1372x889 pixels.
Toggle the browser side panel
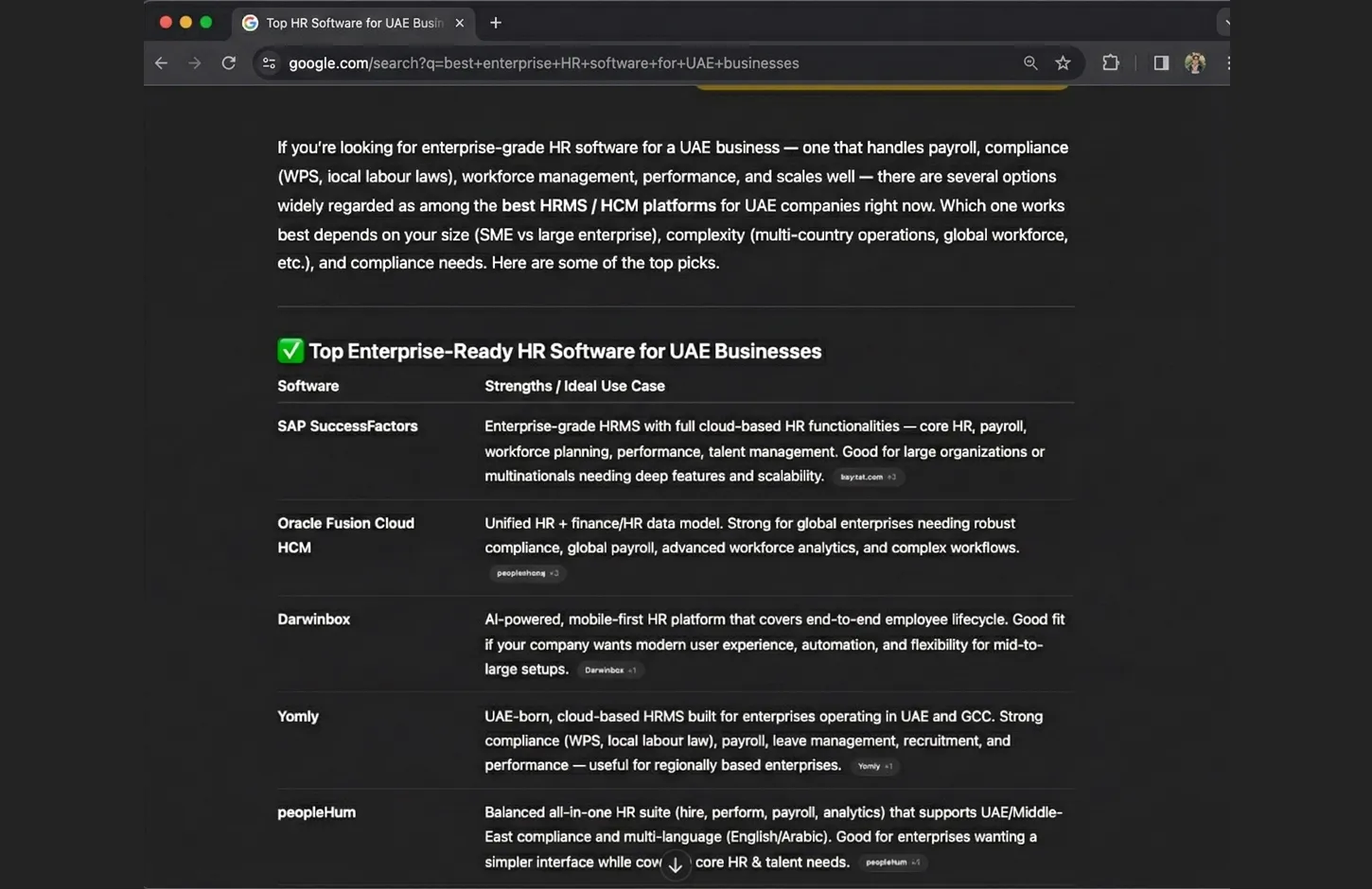pyautogui.click(x=1161, y=63)
